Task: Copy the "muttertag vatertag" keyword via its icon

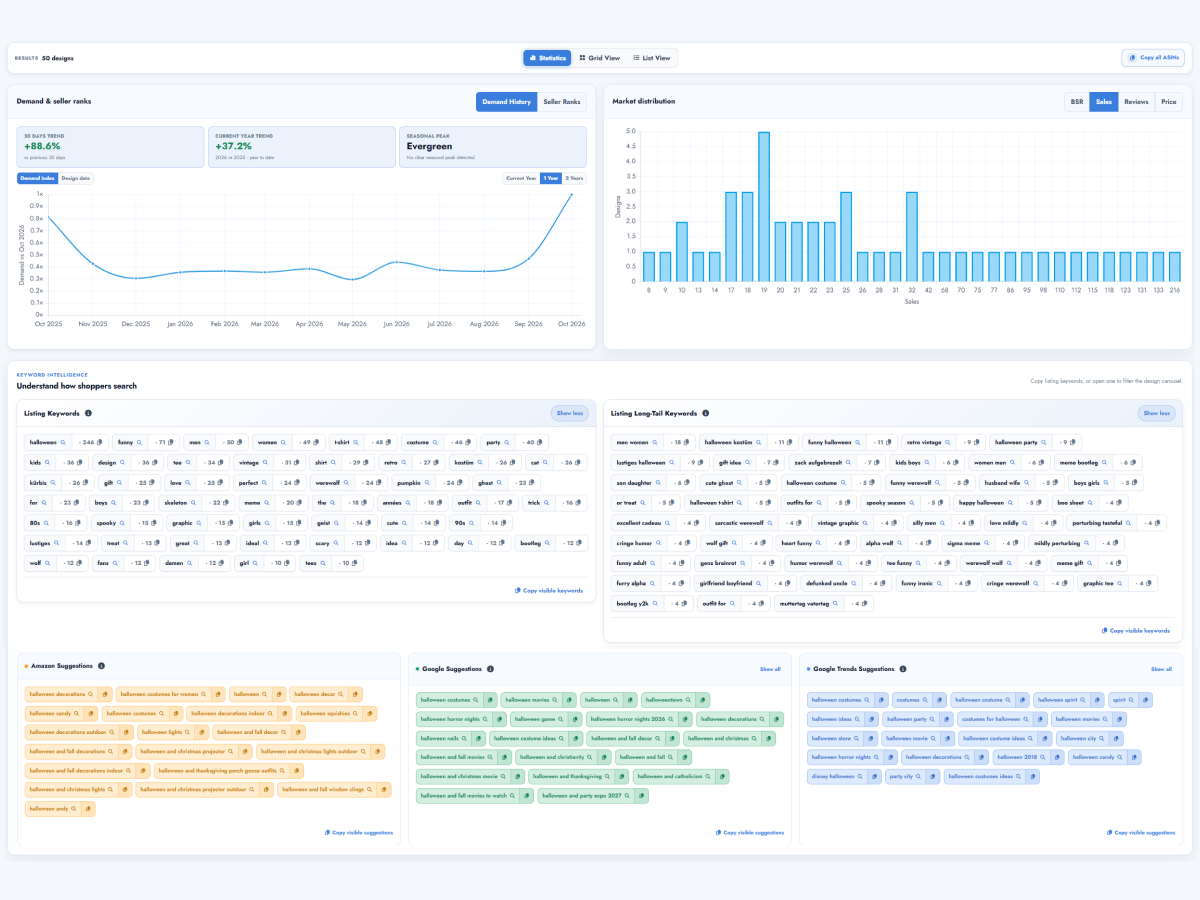Action: click(864, 603)
